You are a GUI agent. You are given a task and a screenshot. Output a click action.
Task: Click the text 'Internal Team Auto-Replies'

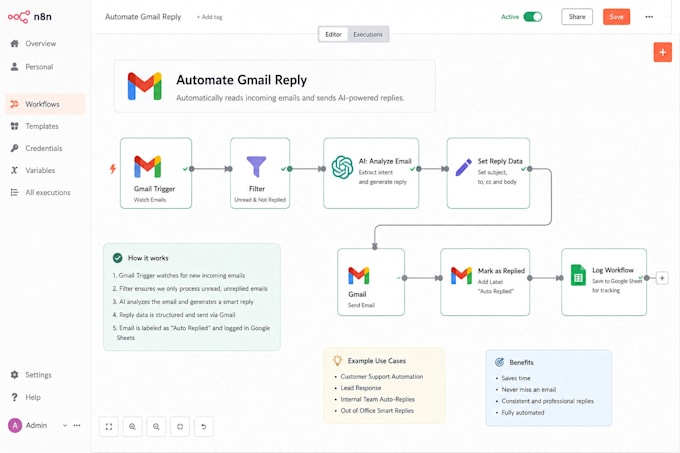pos(377,399)
